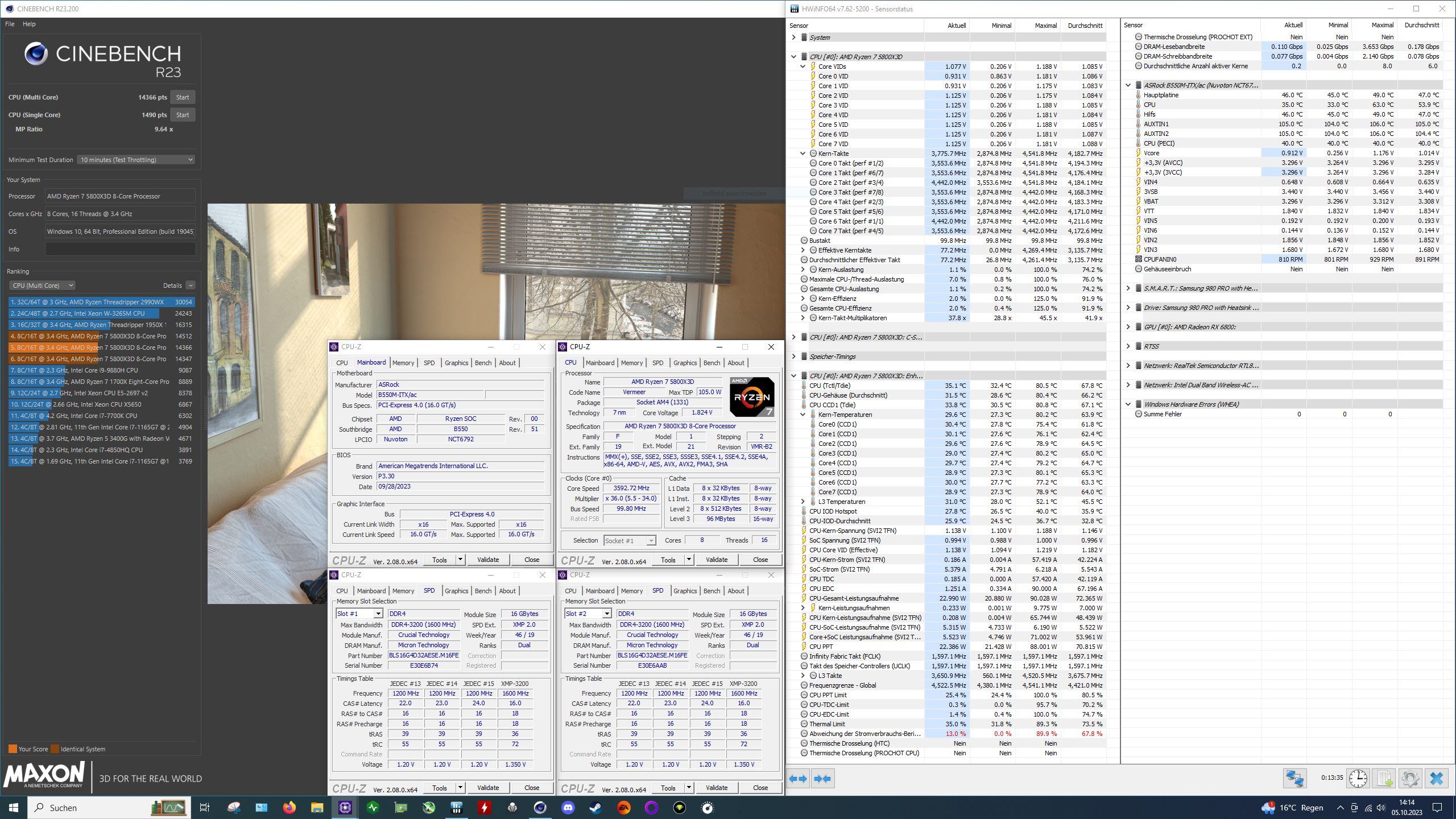
Task: Collapse the Core VIDs tree node
Action: pos(803,67)
